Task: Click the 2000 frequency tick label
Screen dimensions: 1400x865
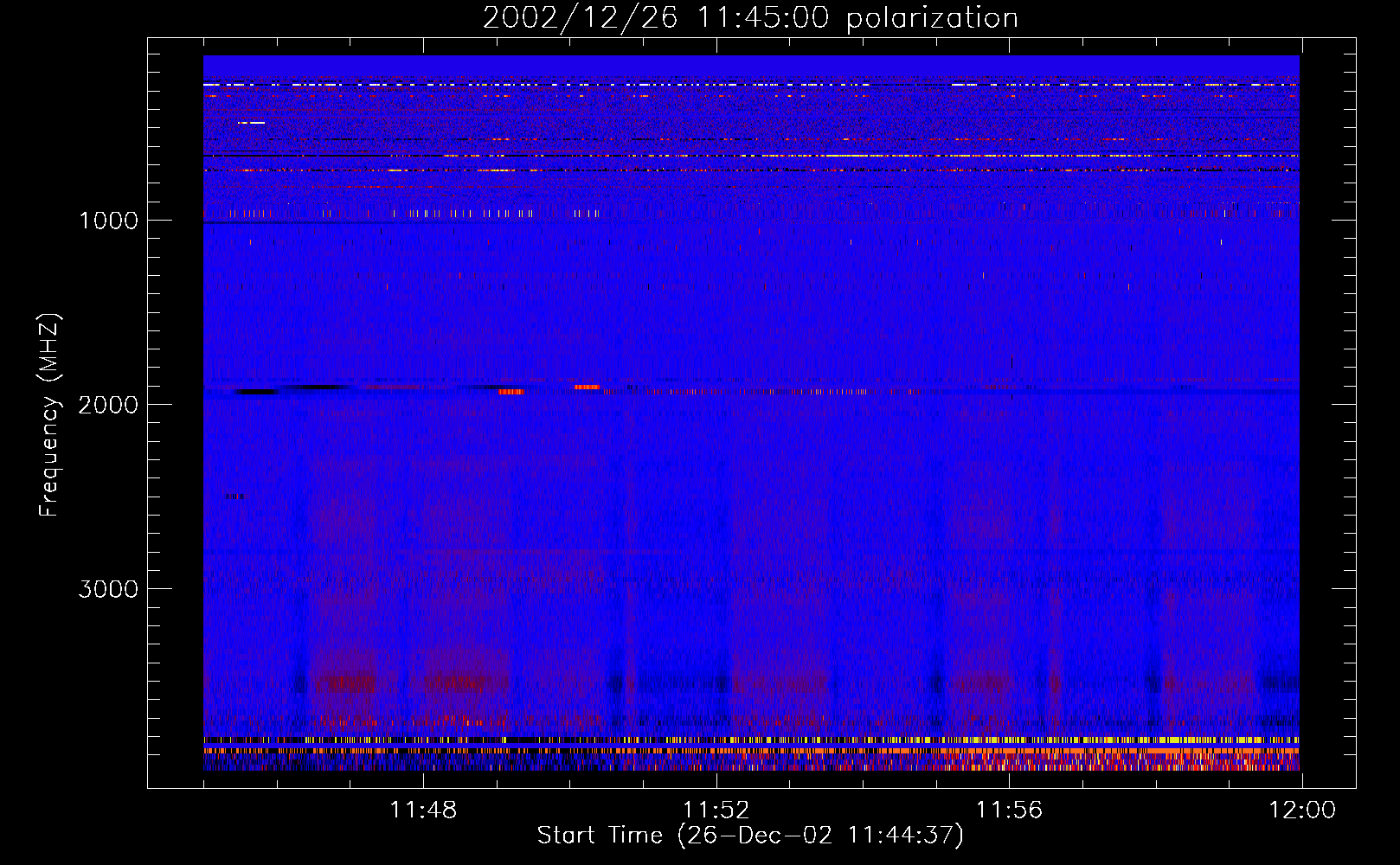Action: (x=108, y=405)
